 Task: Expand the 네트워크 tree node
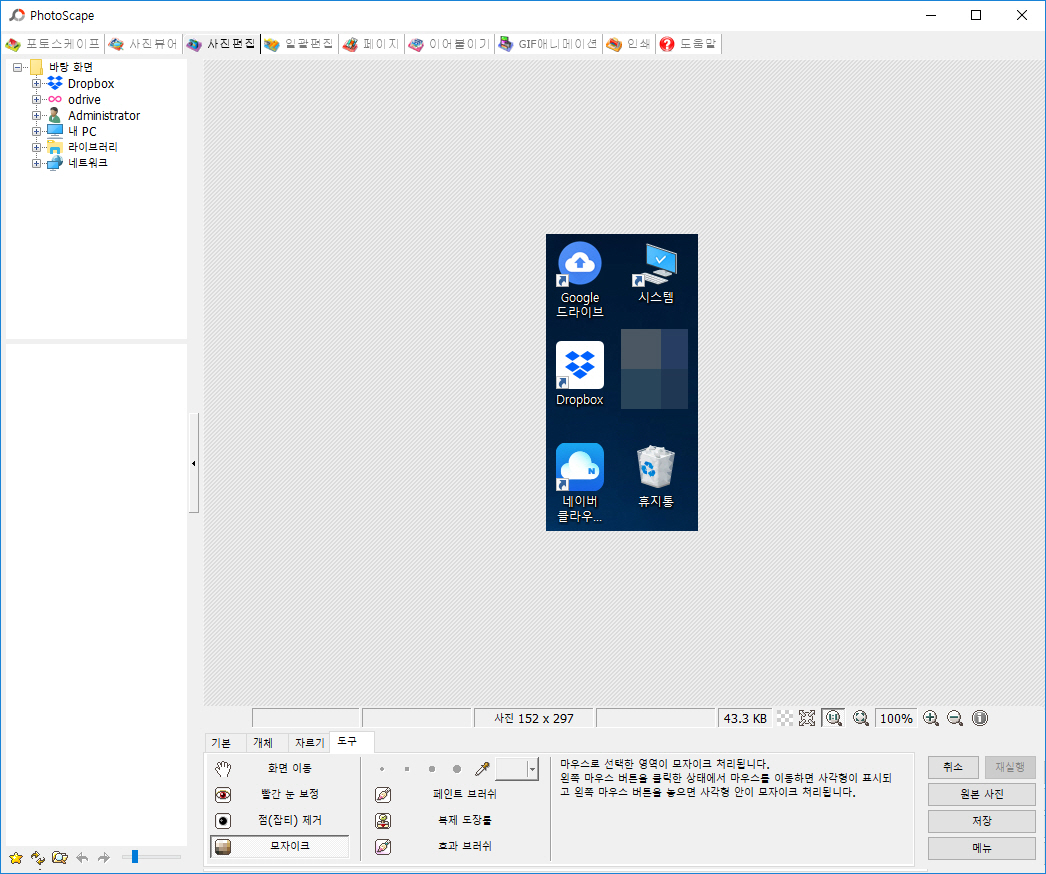(37, 163)
